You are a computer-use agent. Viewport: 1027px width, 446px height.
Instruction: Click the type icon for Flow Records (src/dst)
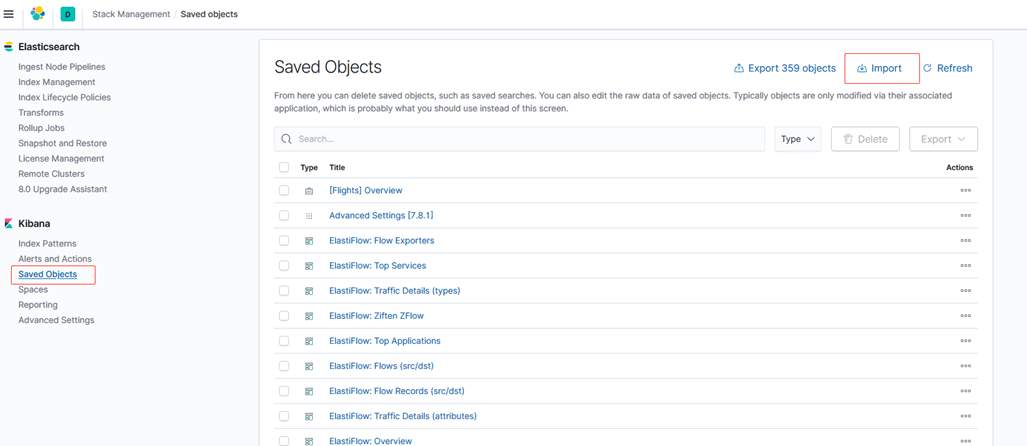point(309,391)
